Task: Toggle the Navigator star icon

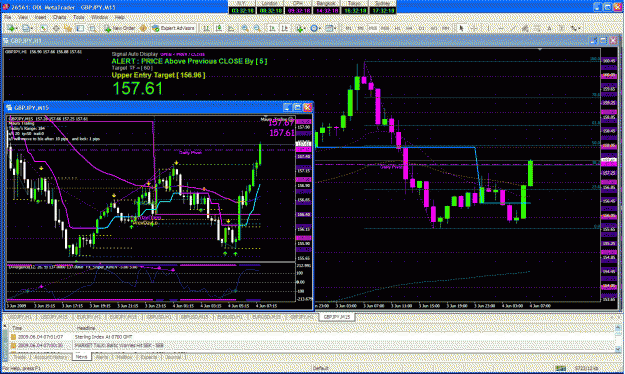Action: (x=68, y=28)
